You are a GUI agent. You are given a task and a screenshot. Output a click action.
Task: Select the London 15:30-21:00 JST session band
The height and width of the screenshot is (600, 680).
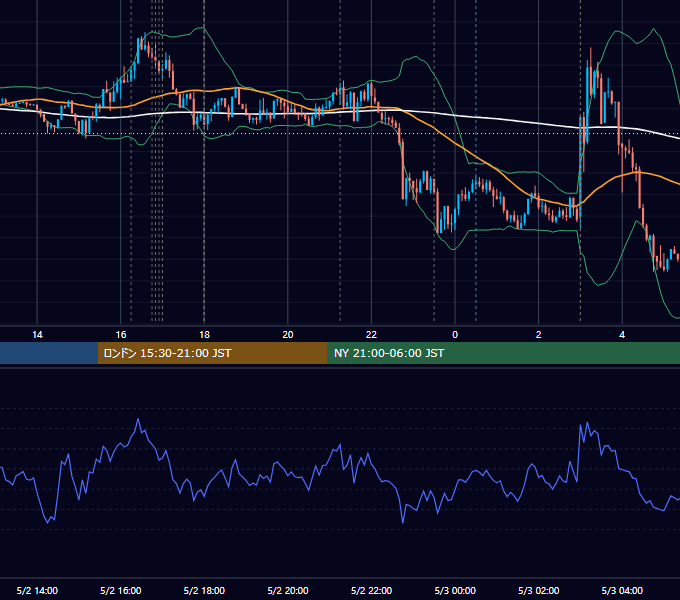pos(212,353)
